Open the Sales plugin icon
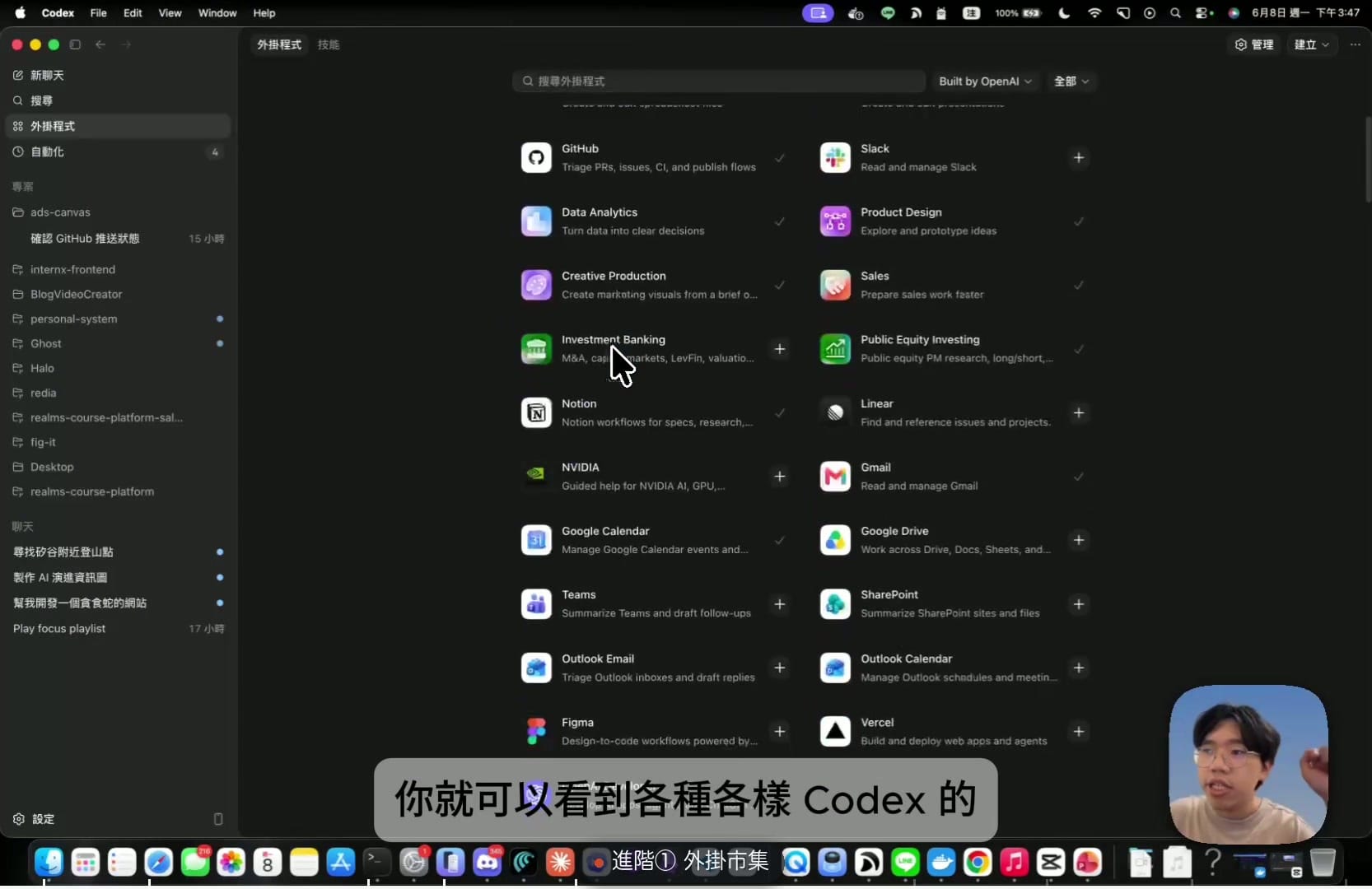The height and width of the screenshot is (889, 1372). 835,285
